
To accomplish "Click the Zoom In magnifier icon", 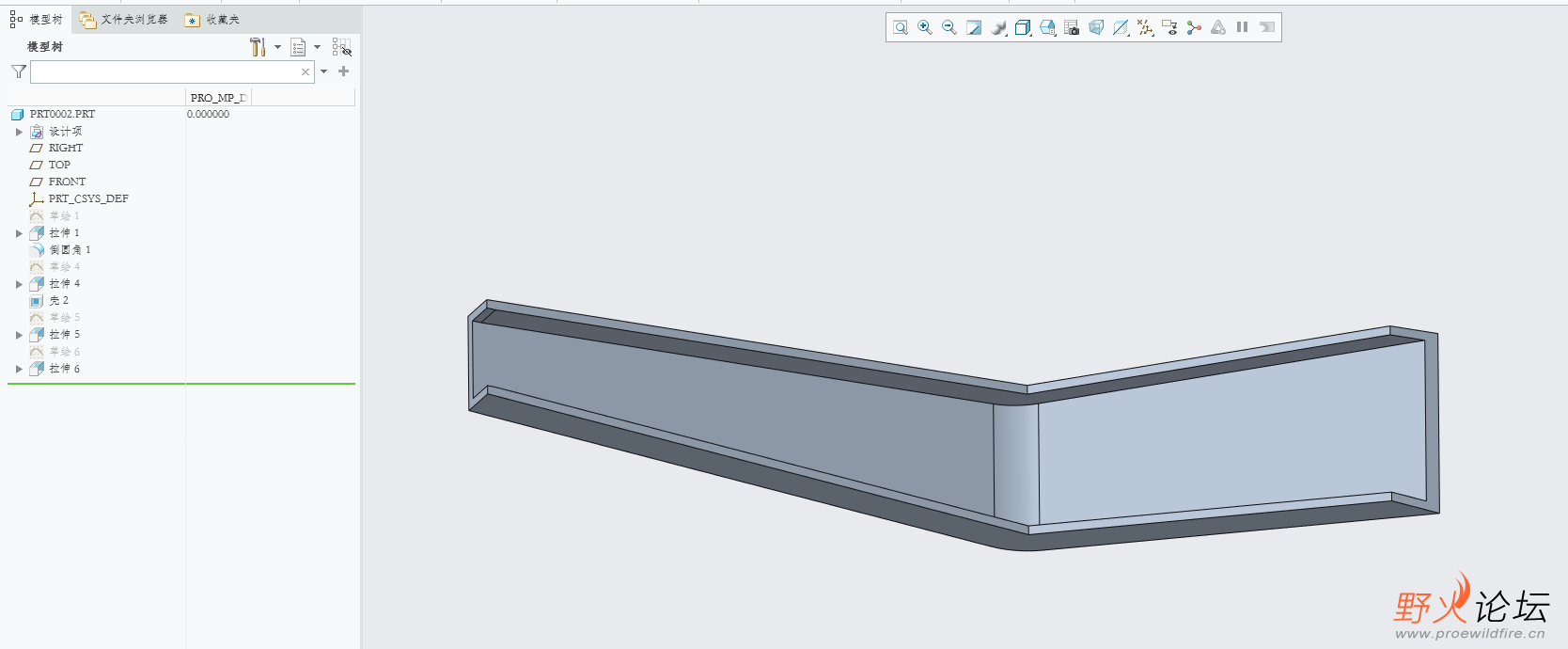I will [x=925, y=28].
